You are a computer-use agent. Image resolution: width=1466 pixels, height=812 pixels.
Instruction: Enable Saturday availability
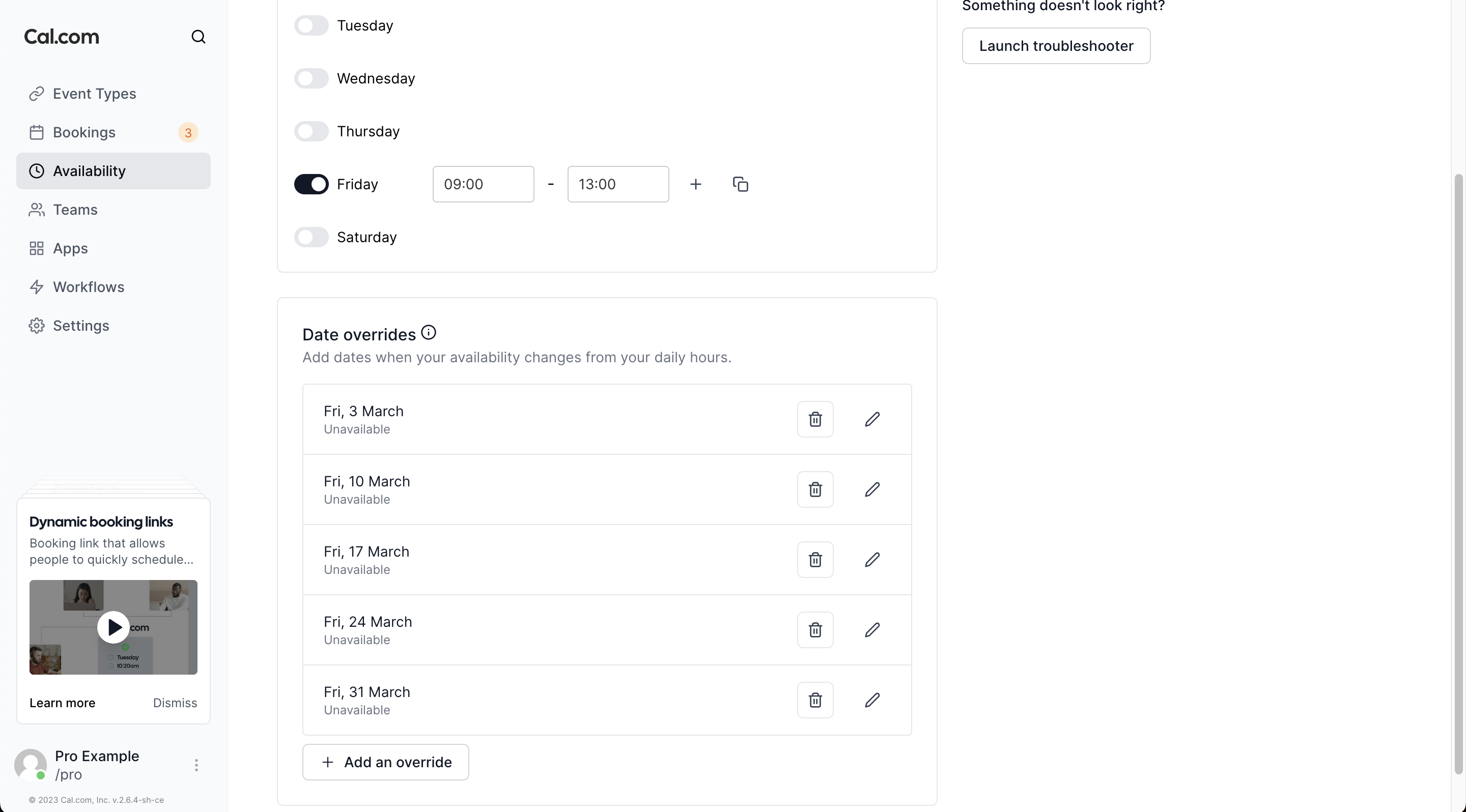(x=311, y=237)
